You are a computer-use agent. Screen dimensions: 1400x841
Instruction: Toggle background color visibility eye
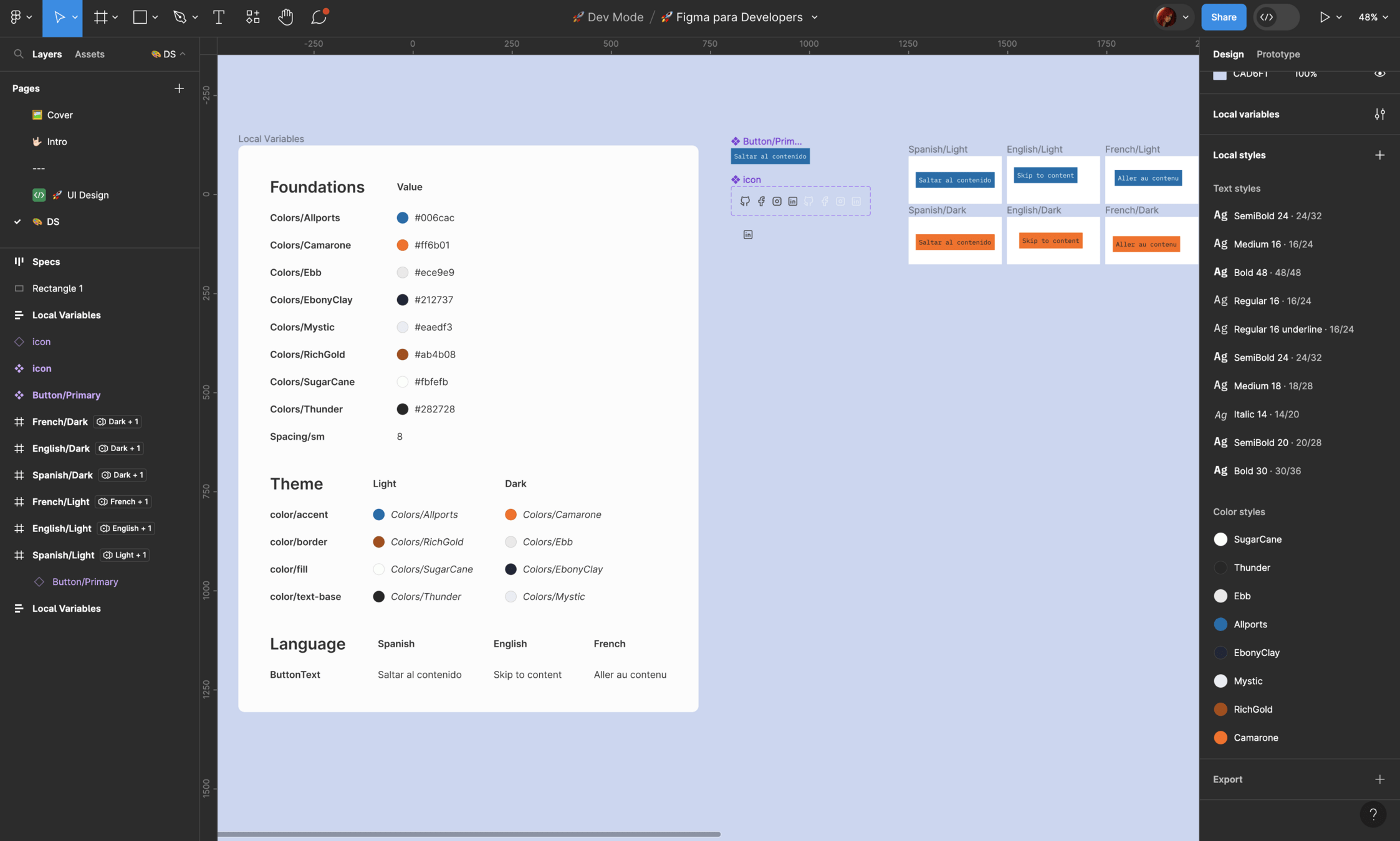[1379, 74]
